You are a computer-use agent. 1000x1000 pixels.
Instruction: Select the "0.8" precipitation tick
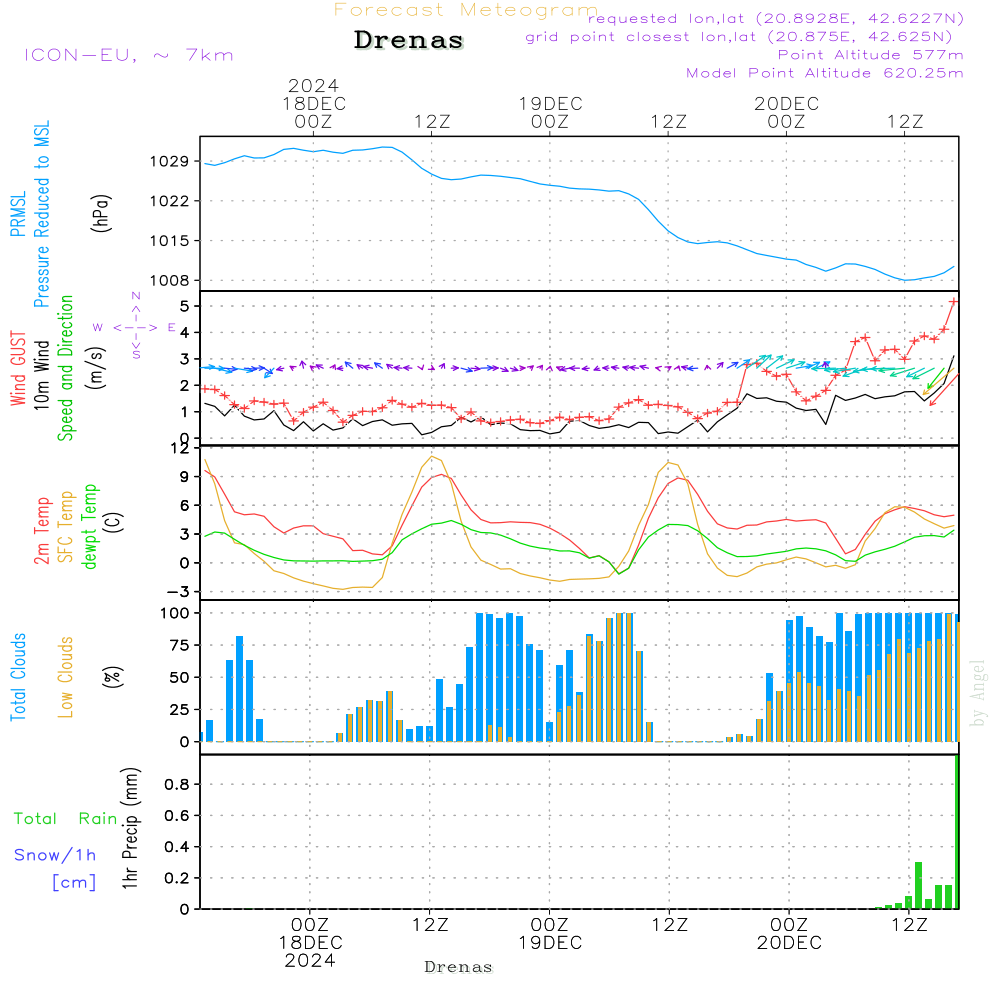click(177, 784)
